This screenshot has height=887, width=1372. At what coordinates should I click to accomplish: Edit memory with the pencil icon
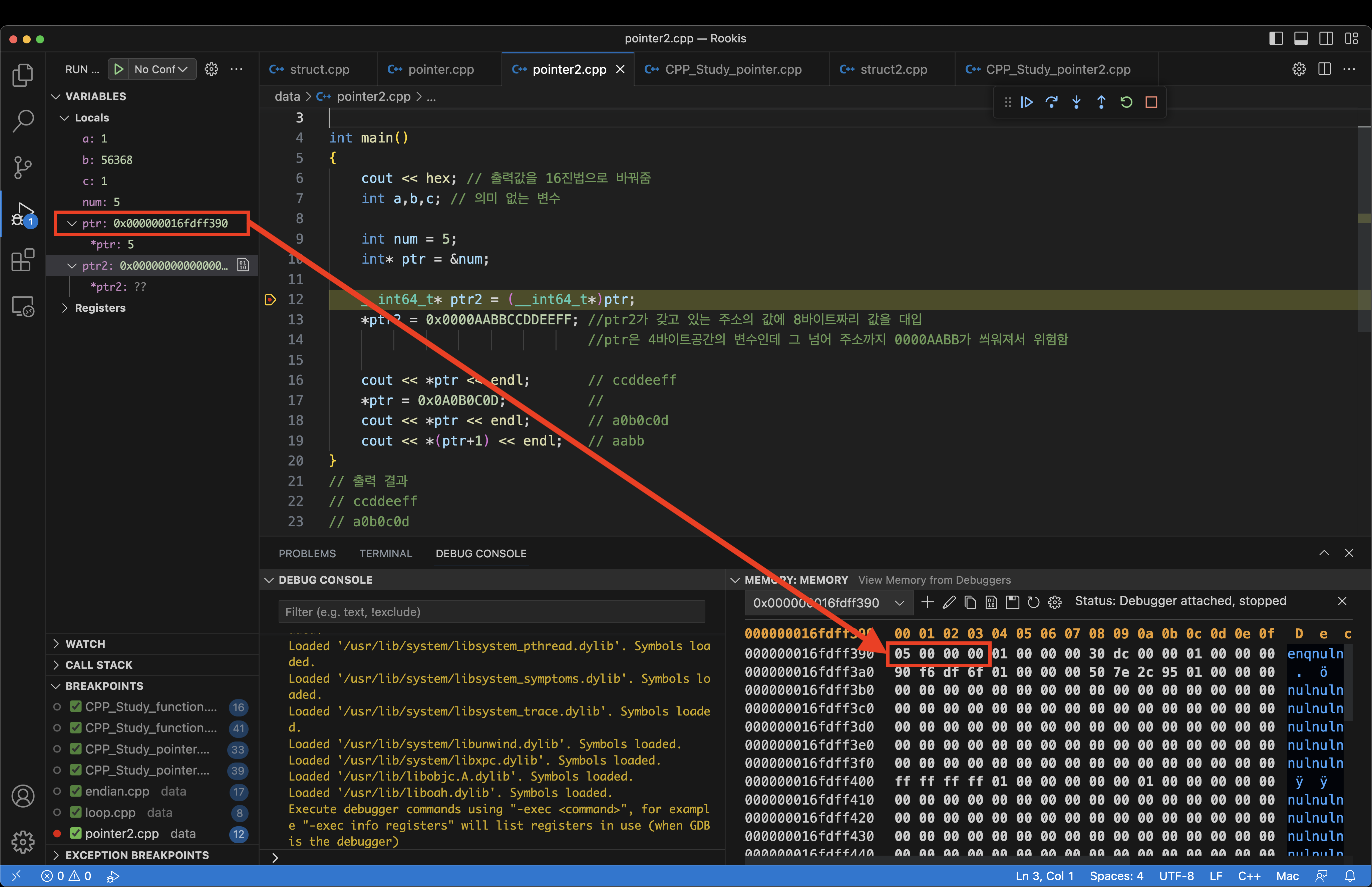(949, 602)
